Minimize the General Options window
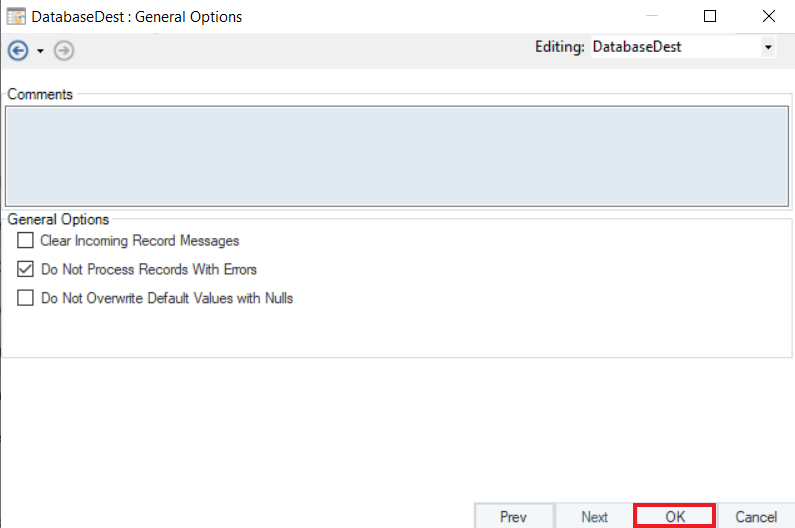This screenshot has width=795, height=528. pos(652,16)
